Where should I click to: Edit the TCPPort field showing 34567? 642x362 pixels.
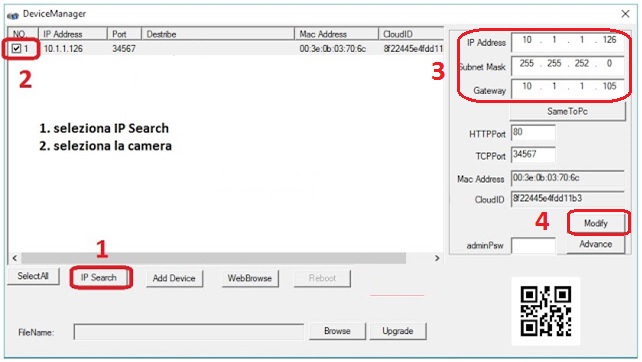(533, 155)
